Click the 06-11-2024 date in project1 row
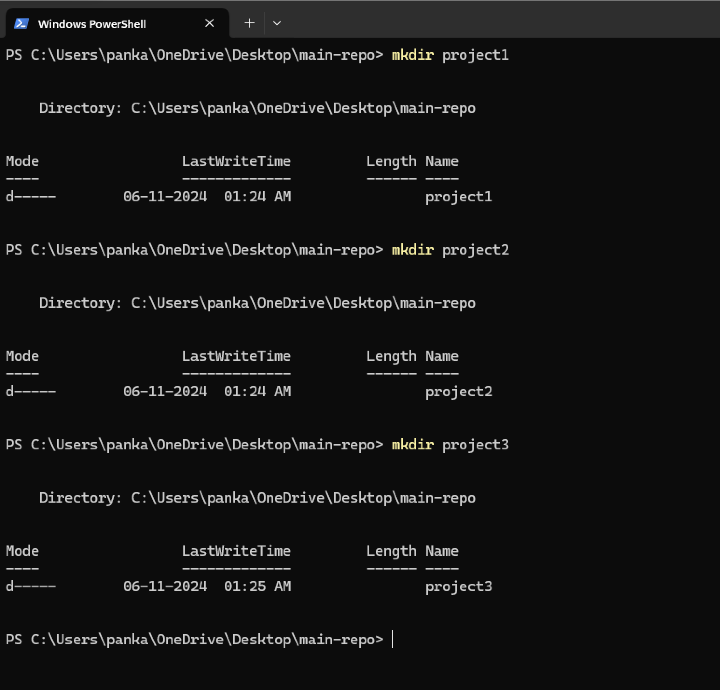The height and width of the screenshot is (690, 720). 165,197
